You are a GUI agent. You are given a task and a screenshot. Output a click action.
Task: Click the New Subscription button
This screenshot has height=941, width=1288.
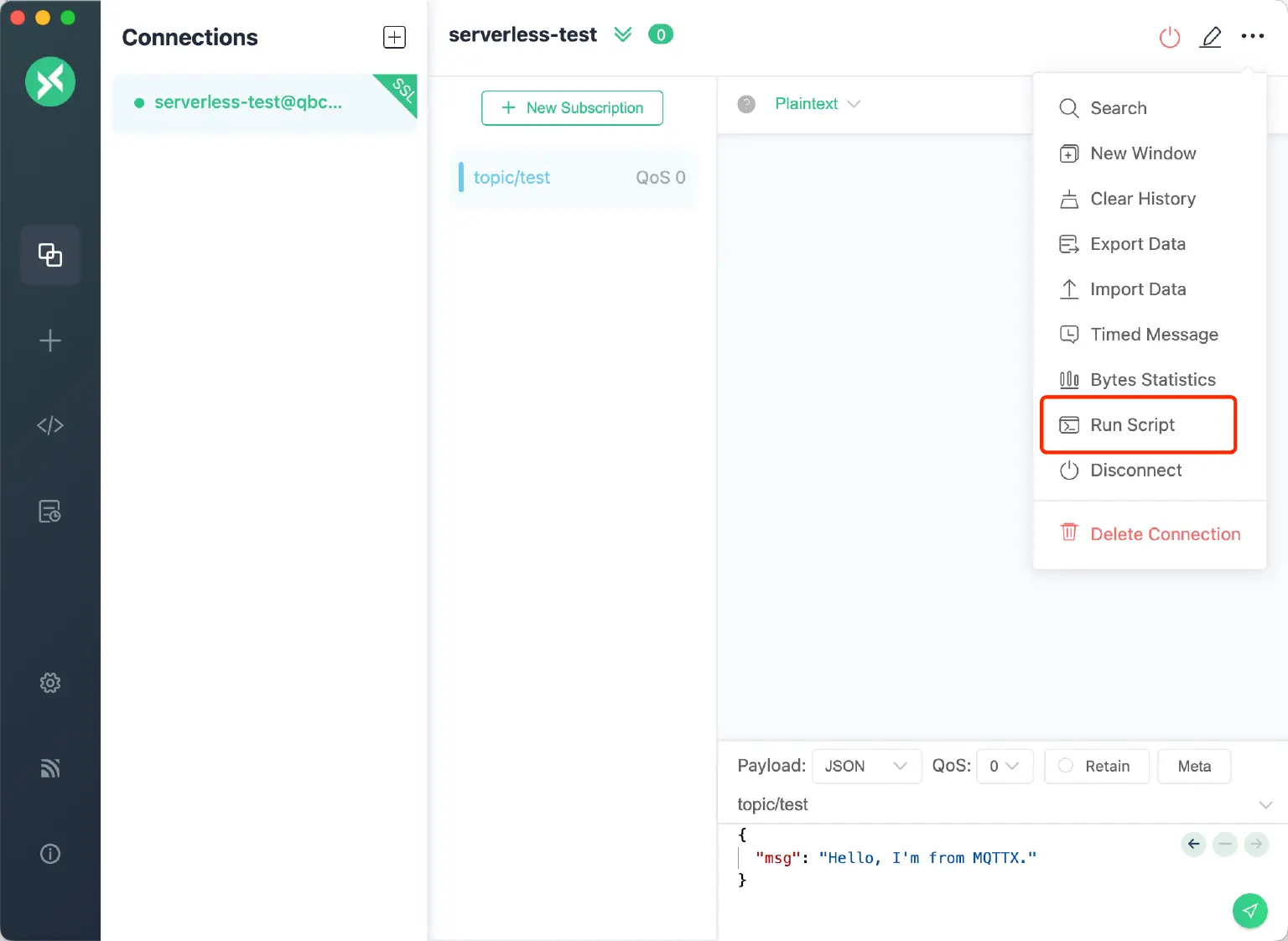tap(572, 108)
